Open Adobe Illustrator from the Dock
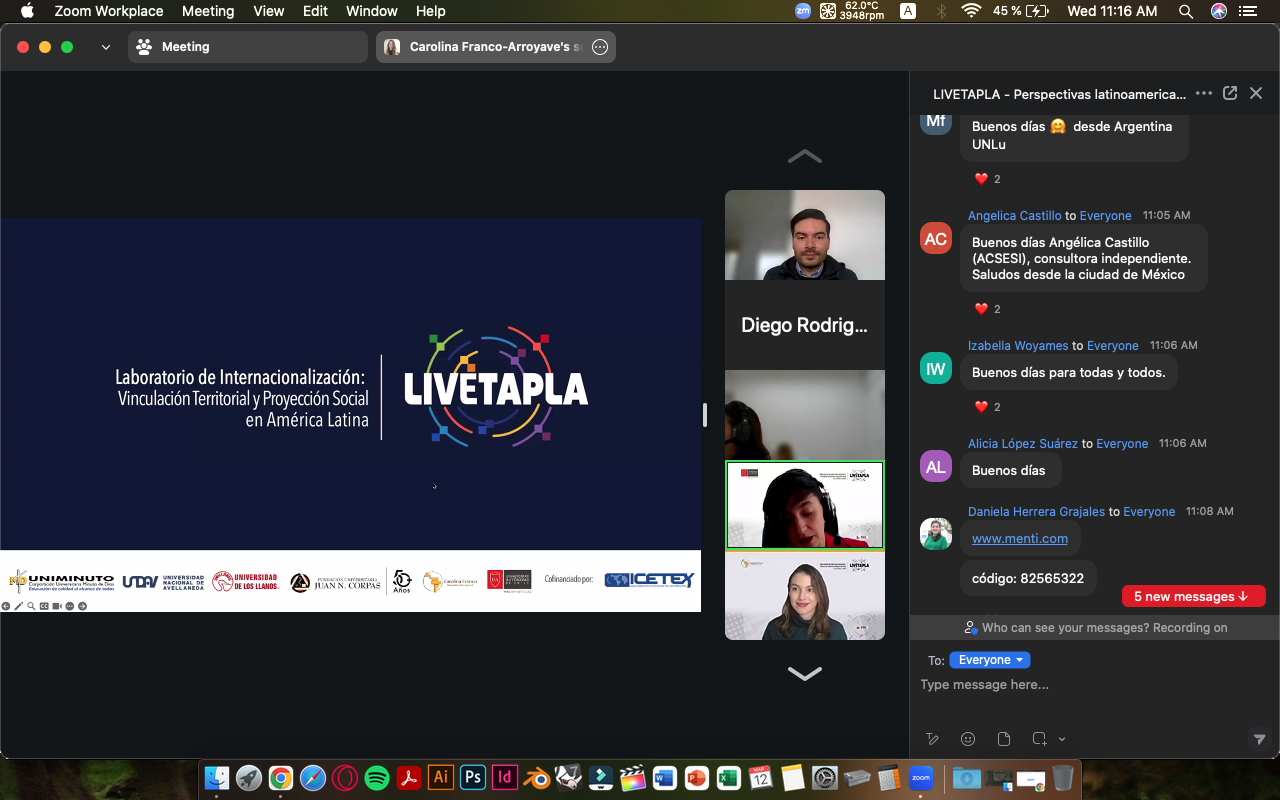This screenshot has height=800, width=1280. tap(441, 777)
